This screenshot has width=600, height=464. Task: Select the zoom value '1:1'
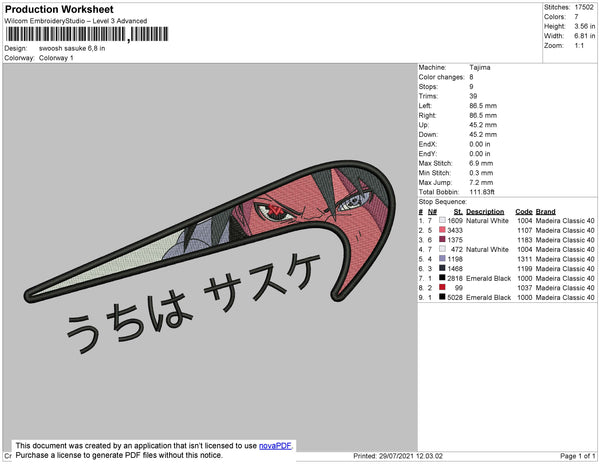[x=579, y=46]
